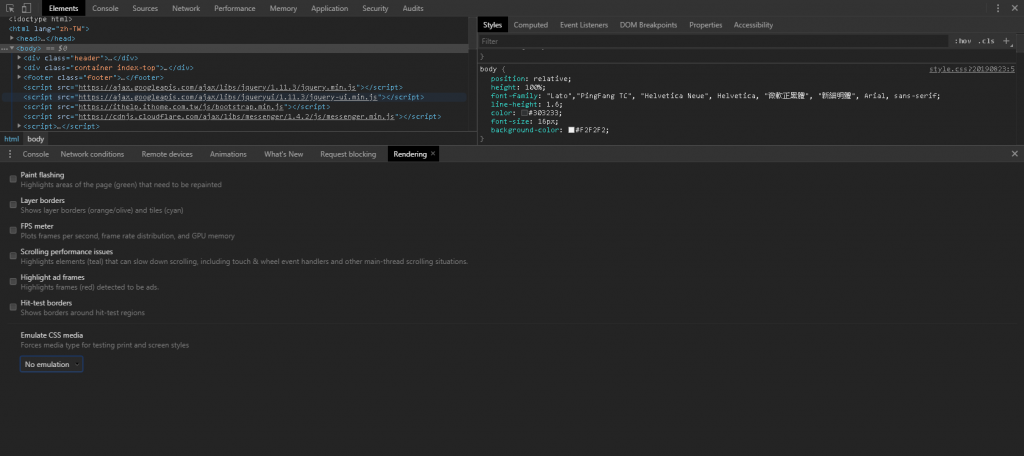The width and height of the screenshot is (1024, 456).
Task: Open the style.css source link
Action: click(972, 69)
